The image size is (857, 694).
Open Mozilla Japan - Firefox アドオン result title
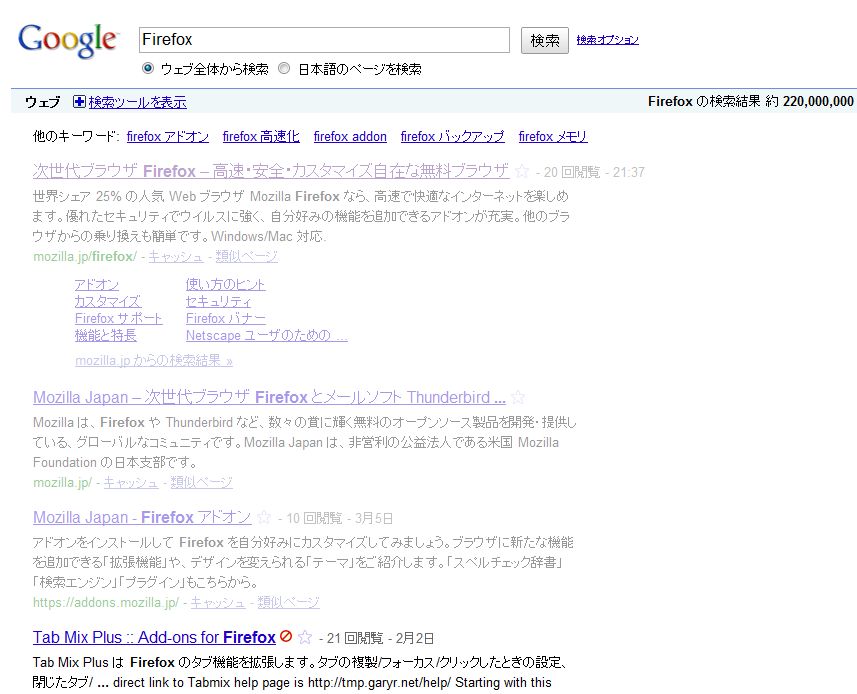coord(142,517)
